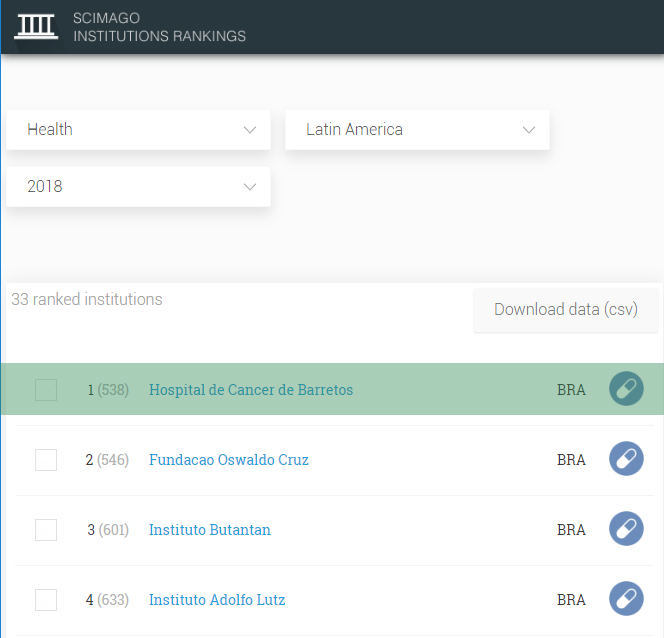
Task: Tick checkbox for Hospital de Cancer de Barretos
Action: (x=46, y=390)
